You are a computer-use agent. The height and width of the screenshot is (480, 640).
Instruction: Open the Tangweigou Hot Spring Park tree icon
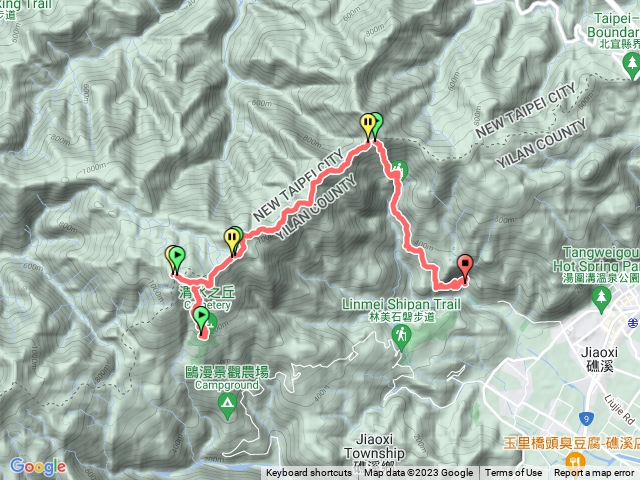601,300
